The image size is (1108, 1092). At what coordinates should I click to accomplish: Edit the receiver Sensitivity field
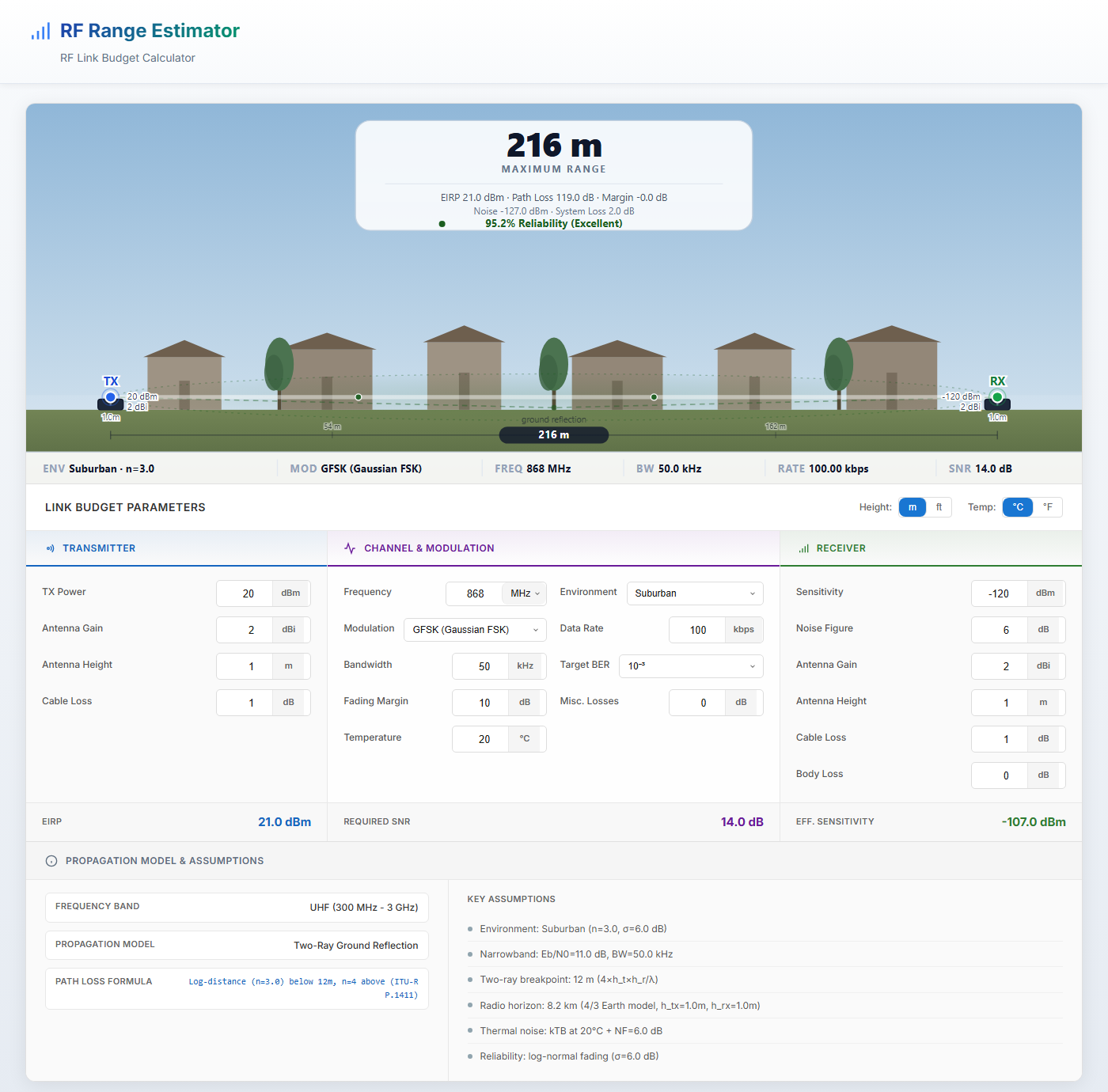click(x=1000, y=593)
